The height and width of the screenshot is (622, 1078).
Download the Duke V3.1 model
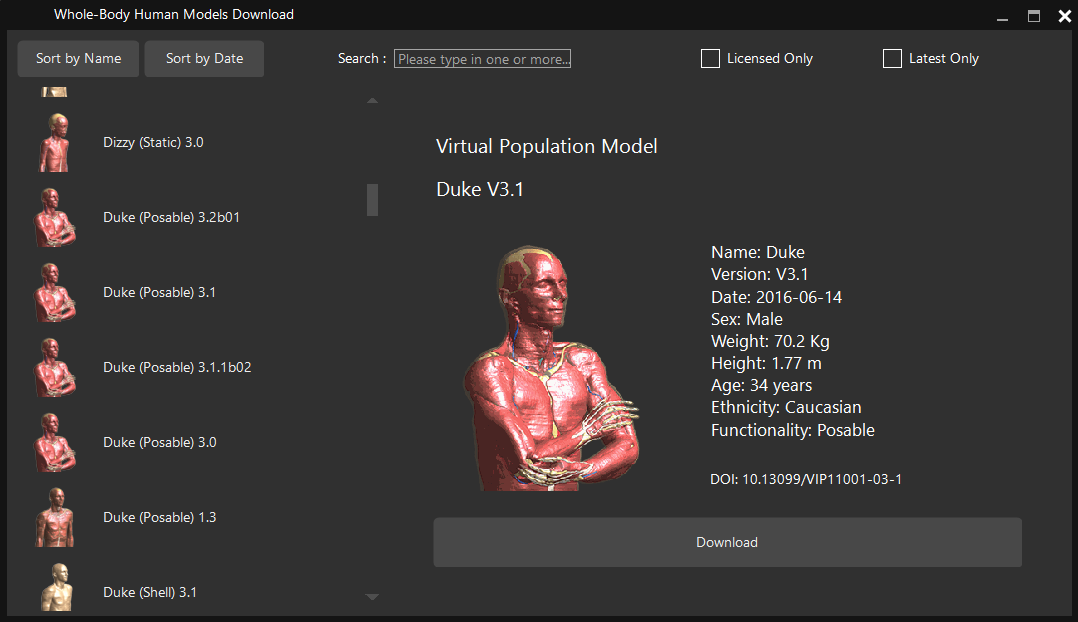click(x=727, y=542)
